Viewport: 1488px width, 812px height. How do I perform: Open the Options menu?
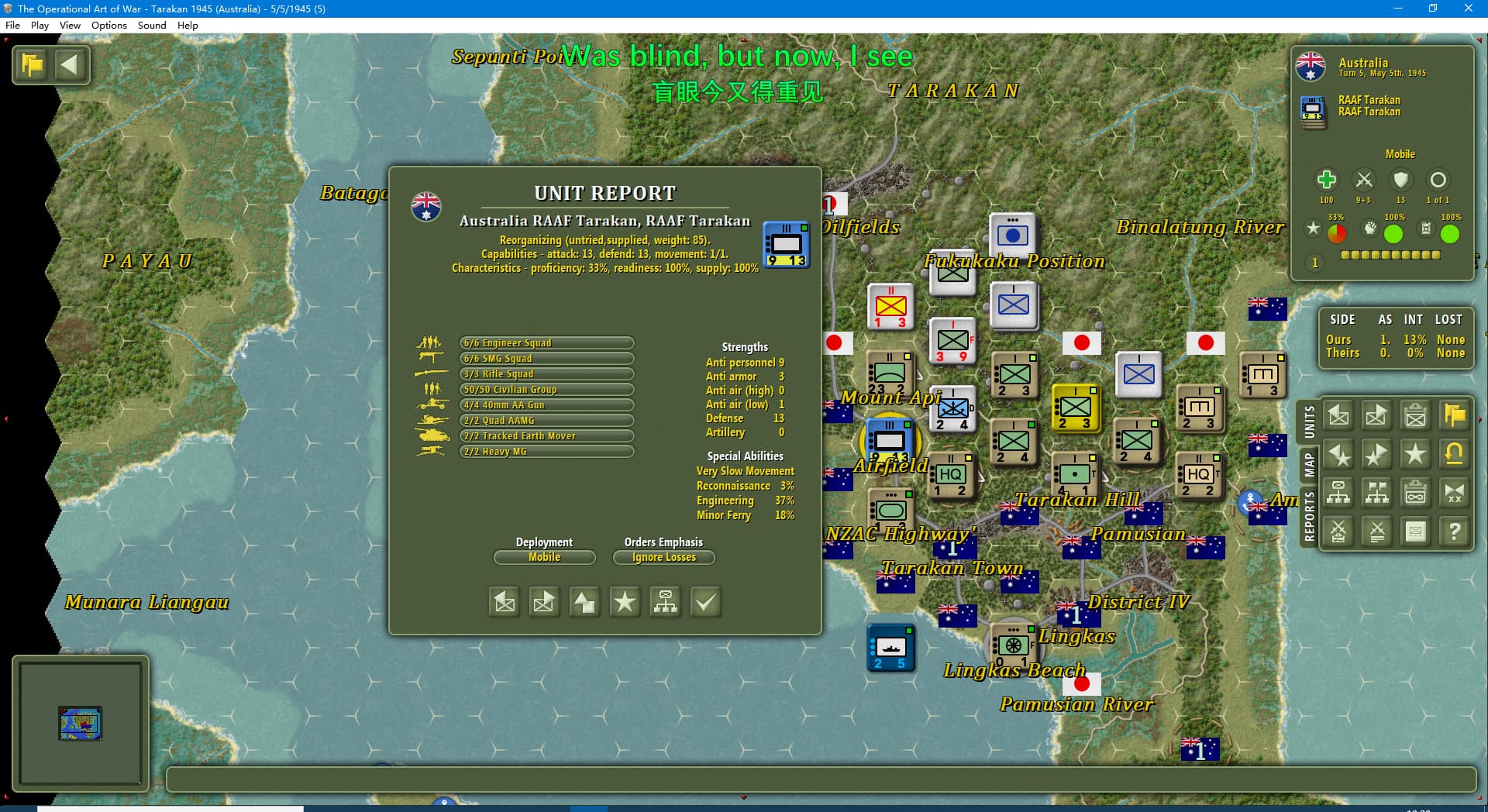(x=108, y=25)
